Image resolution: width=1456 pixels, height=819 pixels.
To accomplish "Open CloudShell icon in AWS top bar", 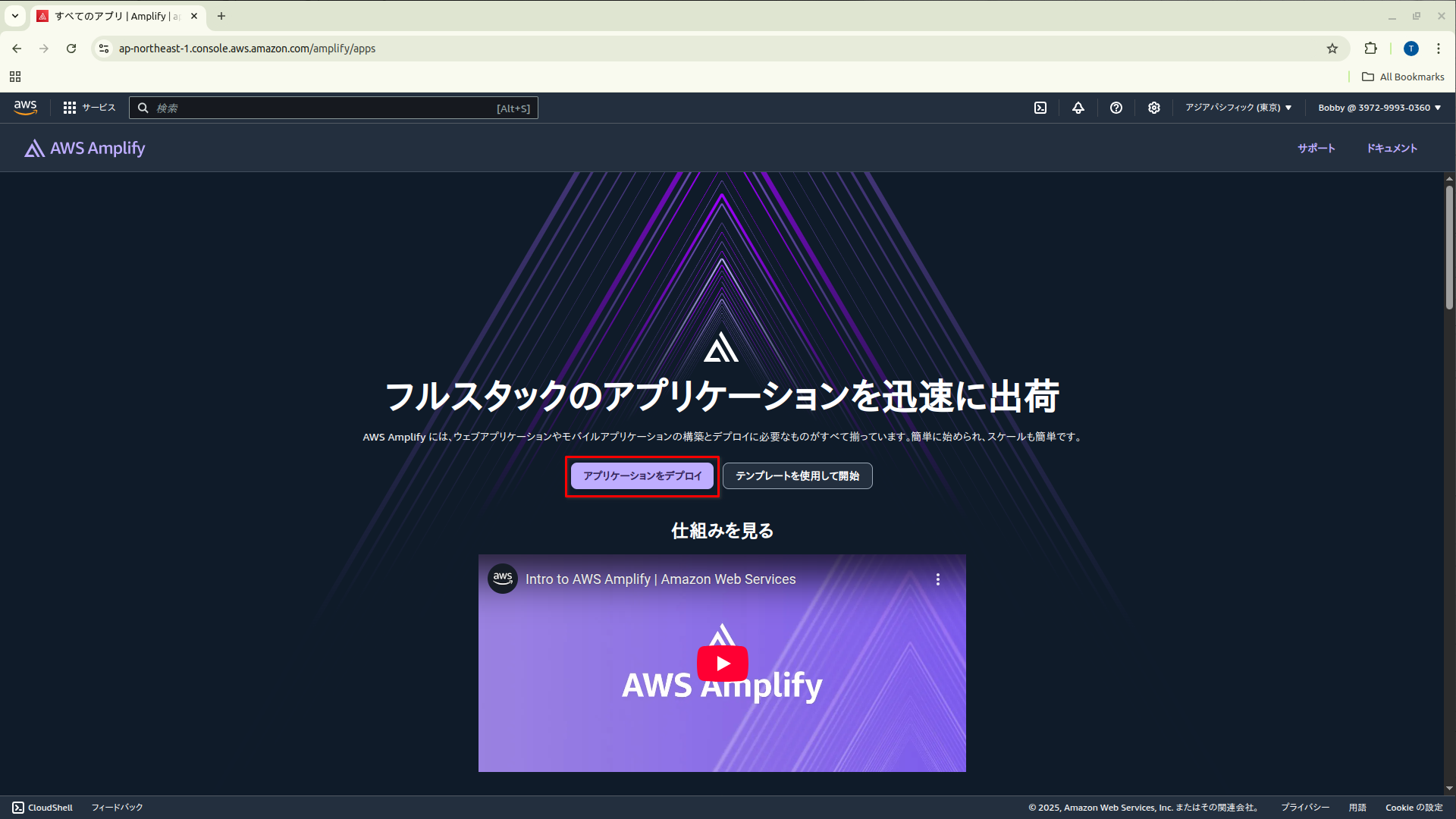I will (x=1040, y=108).
